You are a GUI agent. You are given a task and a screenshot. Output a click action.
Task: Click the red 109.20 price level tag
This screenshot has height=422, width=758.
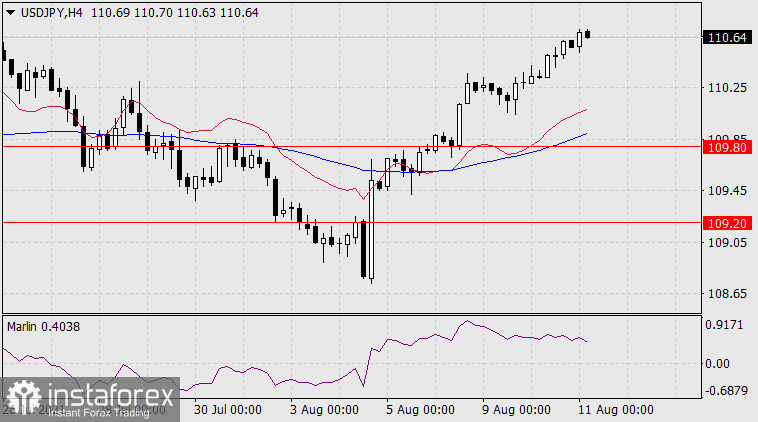727,222
